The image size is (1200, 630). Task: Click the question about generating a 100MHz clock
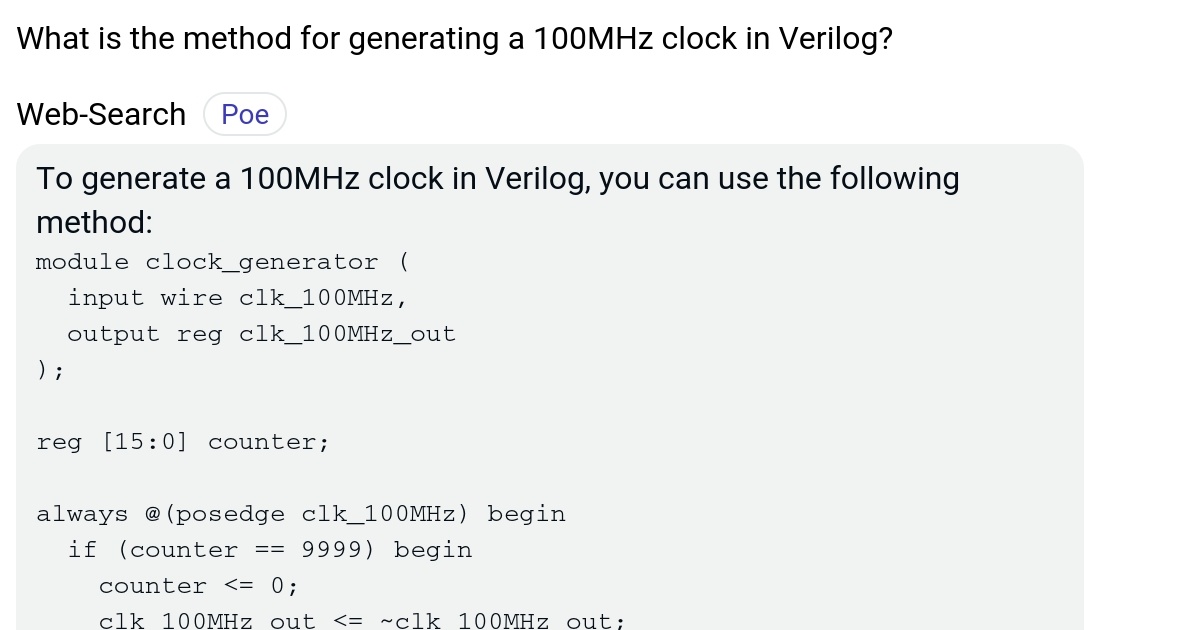point(453,38)
